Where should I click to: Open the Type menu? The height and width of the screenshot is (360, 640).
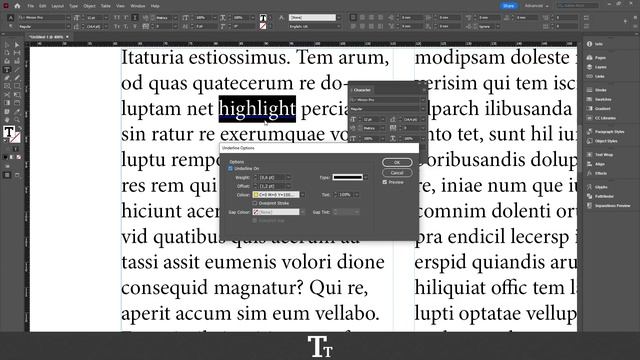73,6
